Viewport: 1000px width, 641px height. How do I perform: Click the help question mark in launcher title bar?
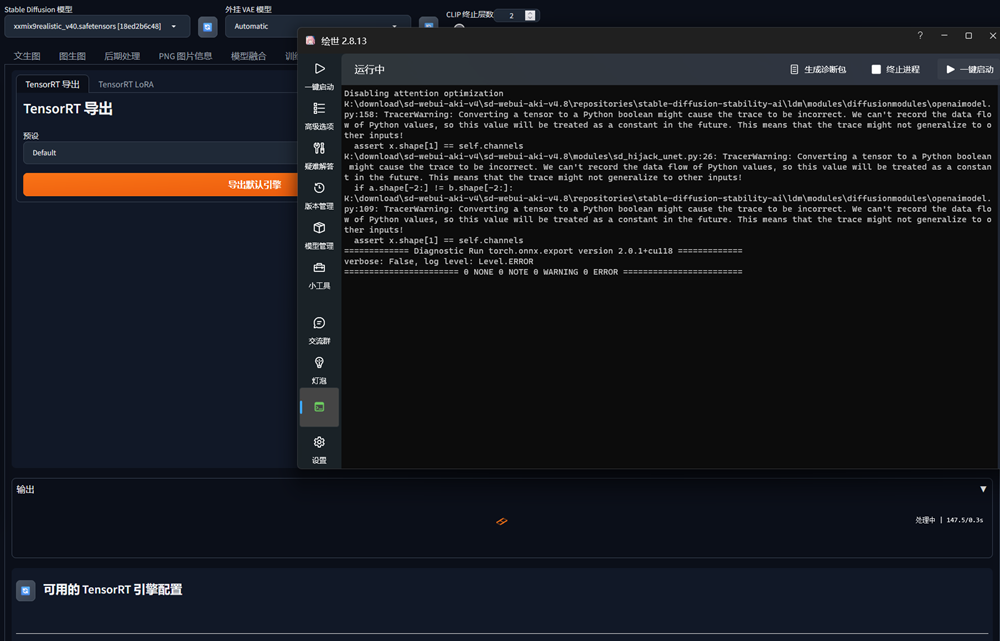(x=920, y=36)
